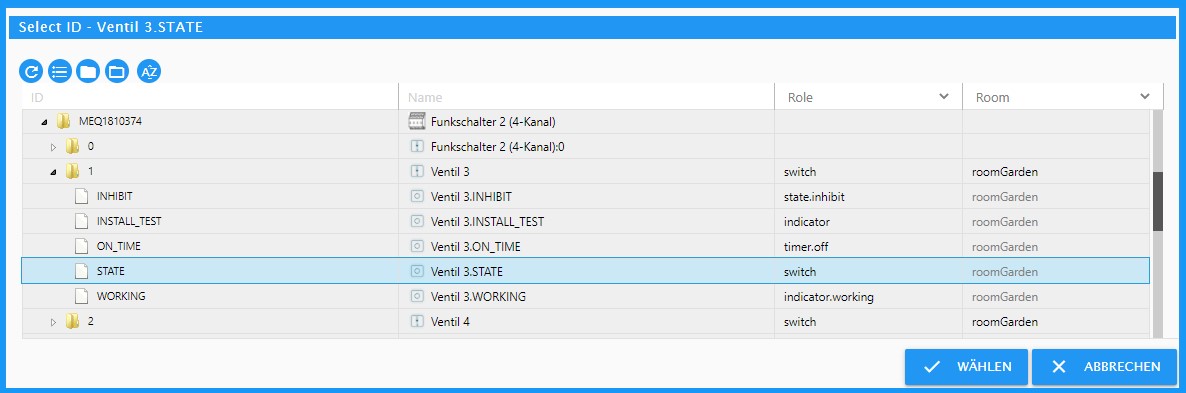
Task: Click folder icon of channel 1
Action: pyautogui.click(x=73, y=172)
